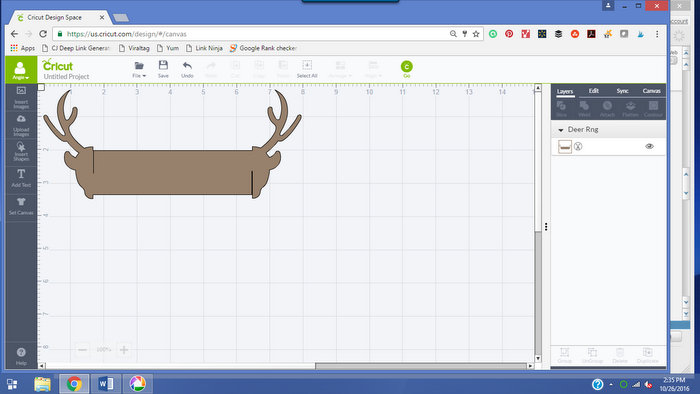Click the Weld tool in the Layers panel

point(584,109)
